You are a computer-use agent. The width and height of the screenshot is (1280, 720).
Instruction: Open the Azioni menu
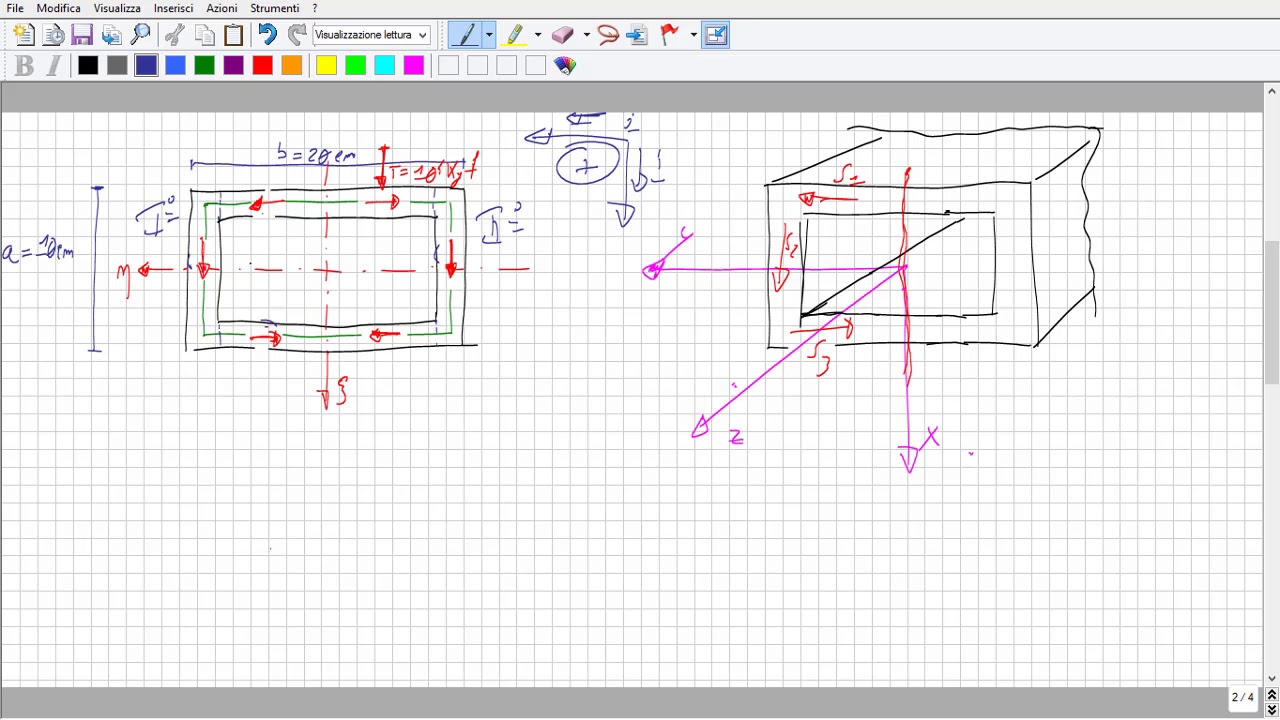[x=222, y=8]
